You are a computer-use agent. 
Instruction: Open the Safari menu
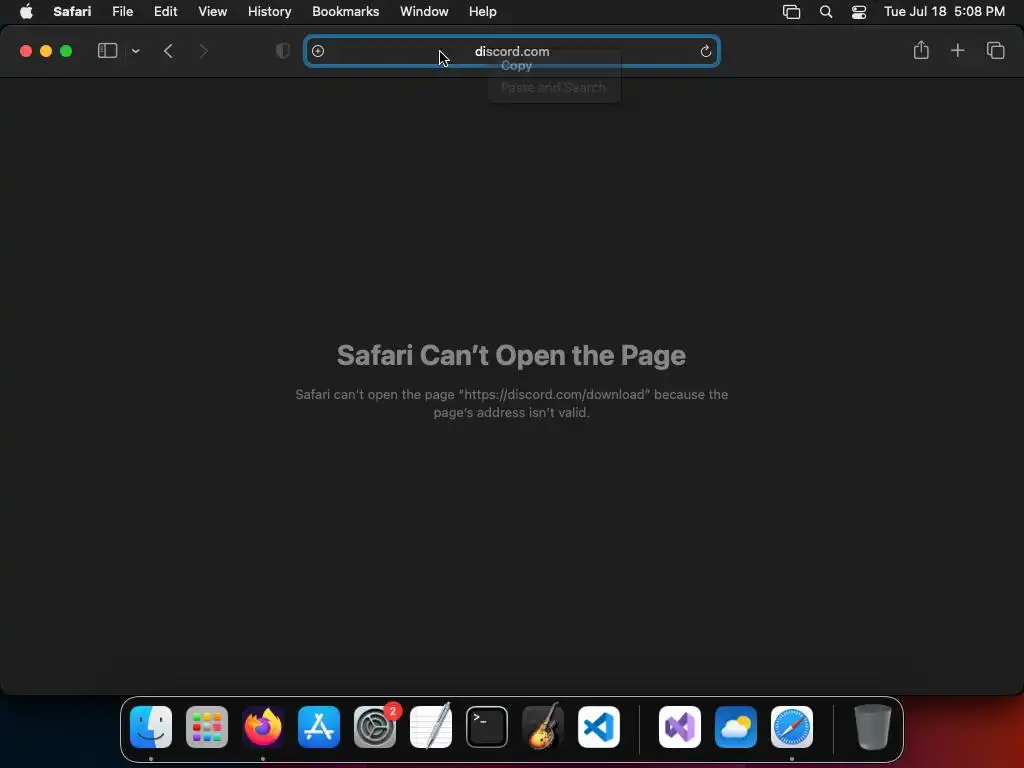72,11
